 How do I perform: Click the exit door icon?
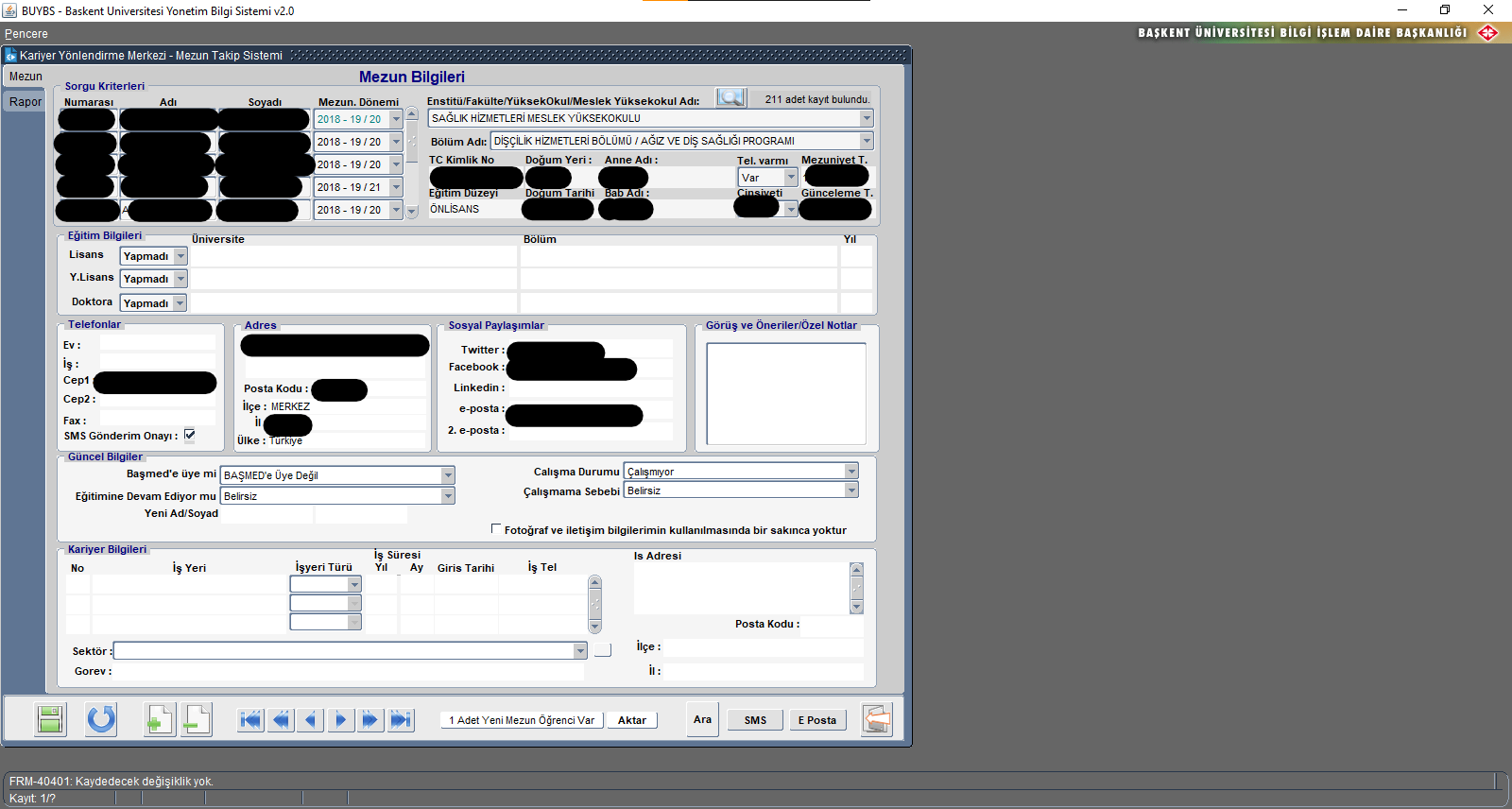(x=876, y=720)
